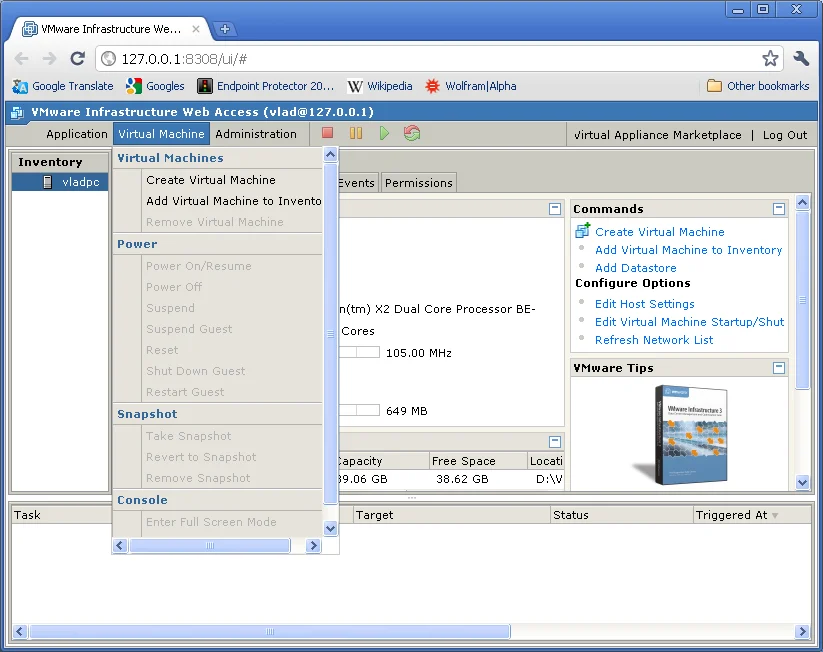823x652 pixels.
Task: Click the Edit Host Settings link
Action: [x=645, y=304]
